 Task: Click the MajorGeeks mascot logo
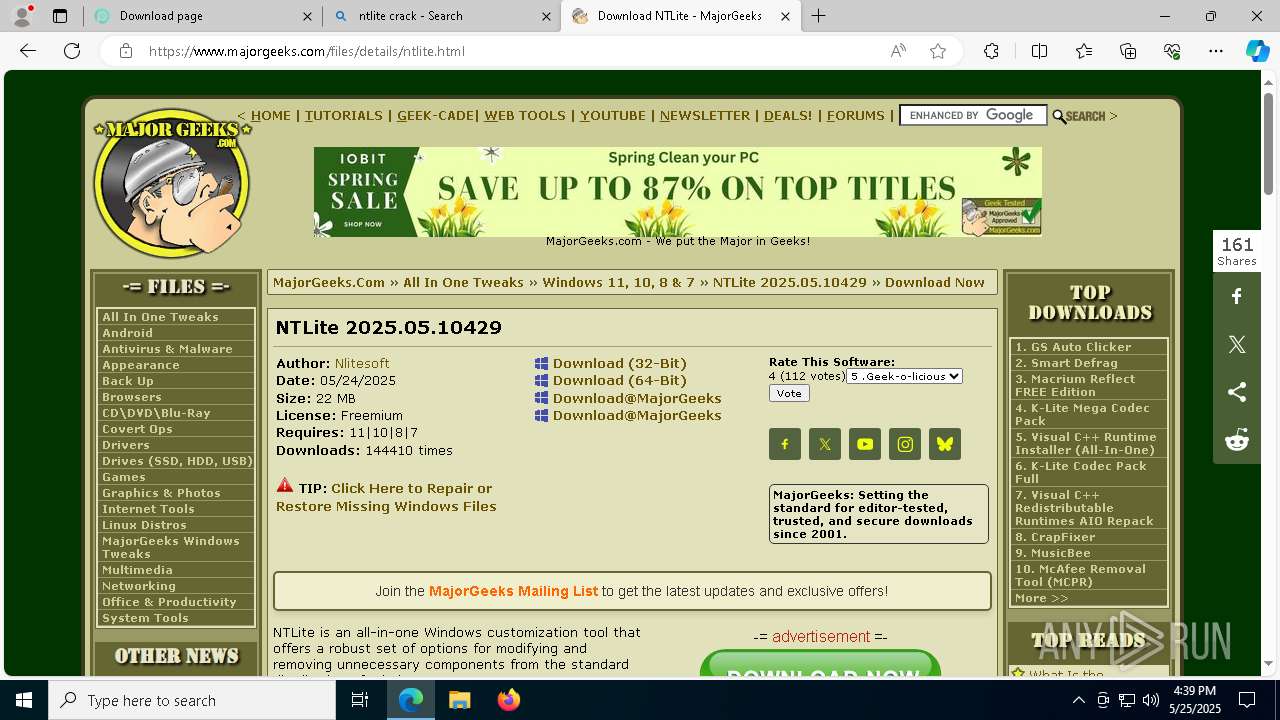click(x=171, y=183)
